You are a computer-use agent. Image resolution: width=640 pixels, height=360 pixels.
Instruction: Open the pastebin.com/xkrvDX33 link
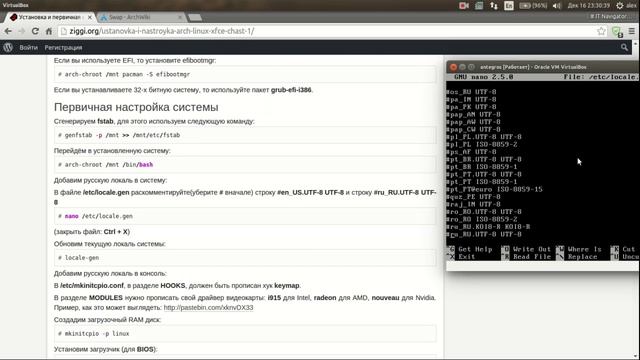pyautogui.click(x=208, y=307)
